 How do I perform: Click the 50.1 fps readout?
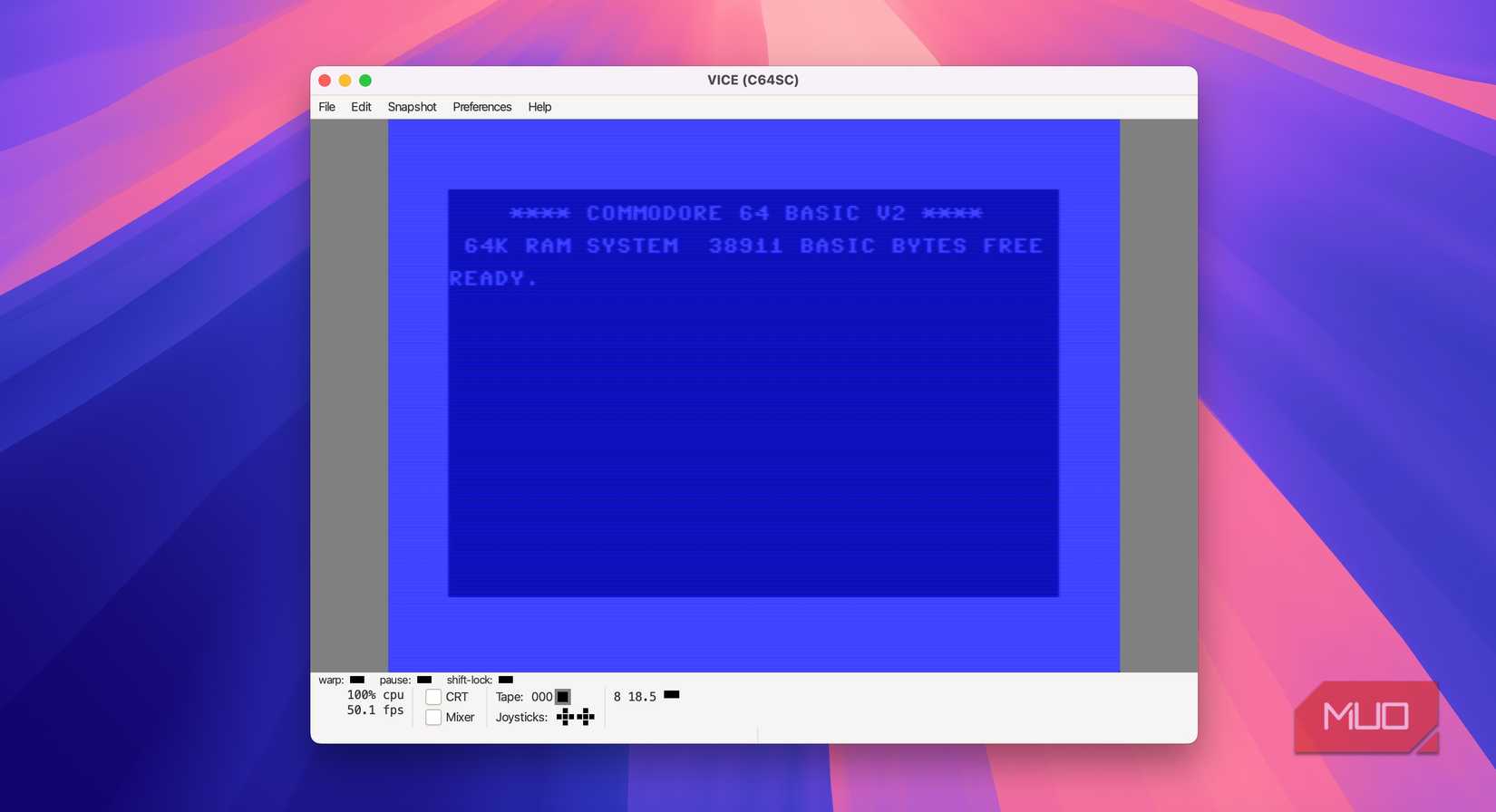click(x=375, y=710)
